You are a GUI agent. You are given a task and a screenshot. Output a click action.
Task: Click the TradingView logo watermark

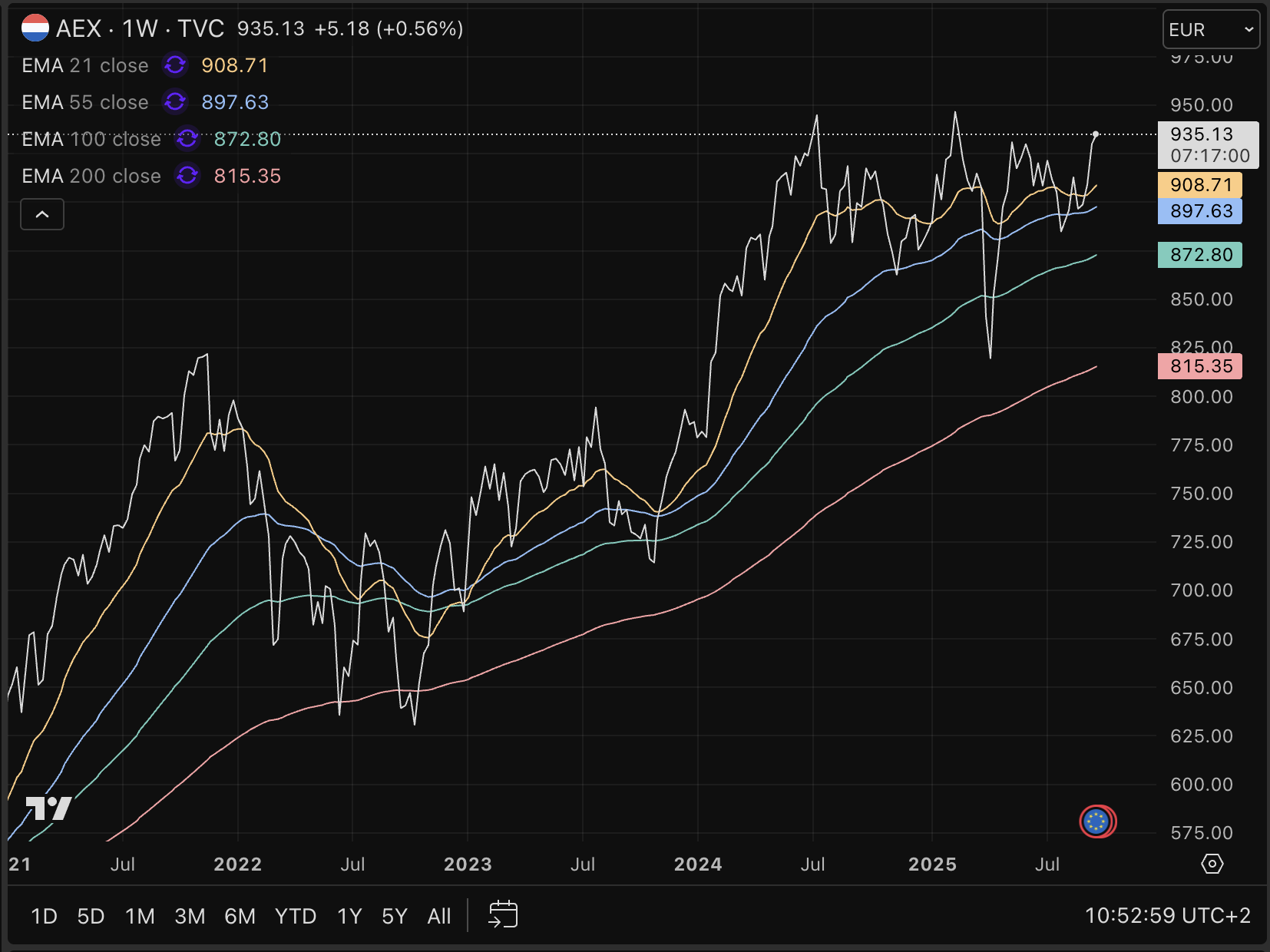48,808
